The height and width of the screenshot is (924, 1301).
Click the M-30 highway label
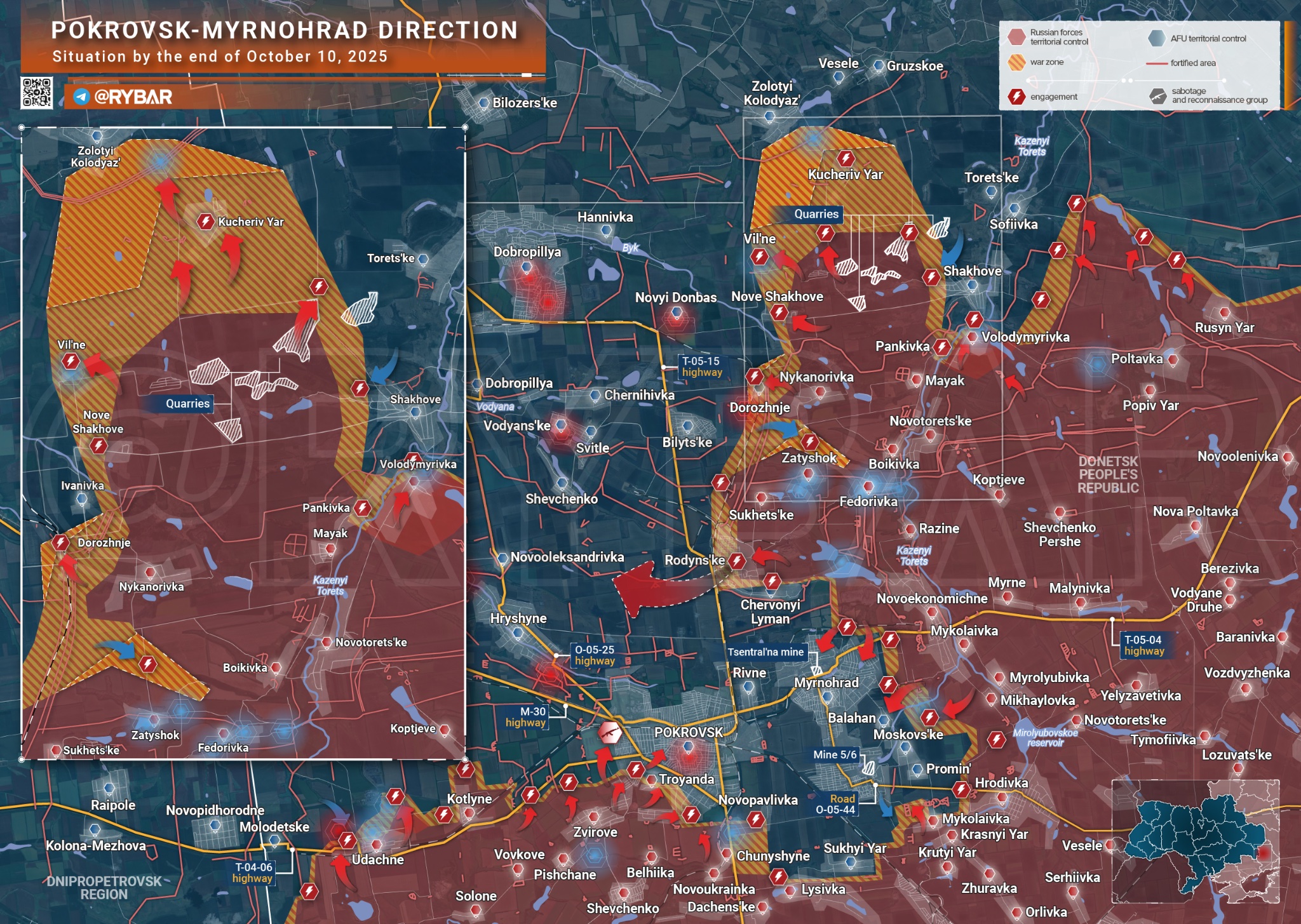point(526,717)
